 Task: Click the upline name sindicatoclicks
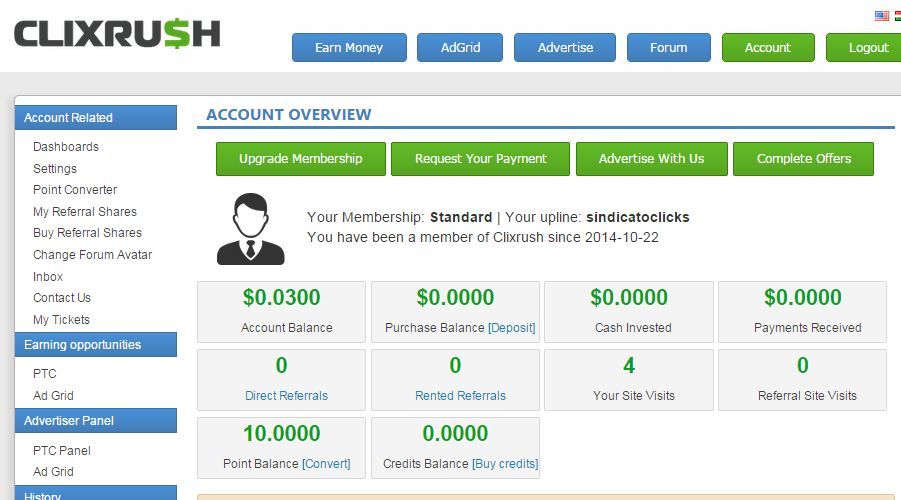638,217
